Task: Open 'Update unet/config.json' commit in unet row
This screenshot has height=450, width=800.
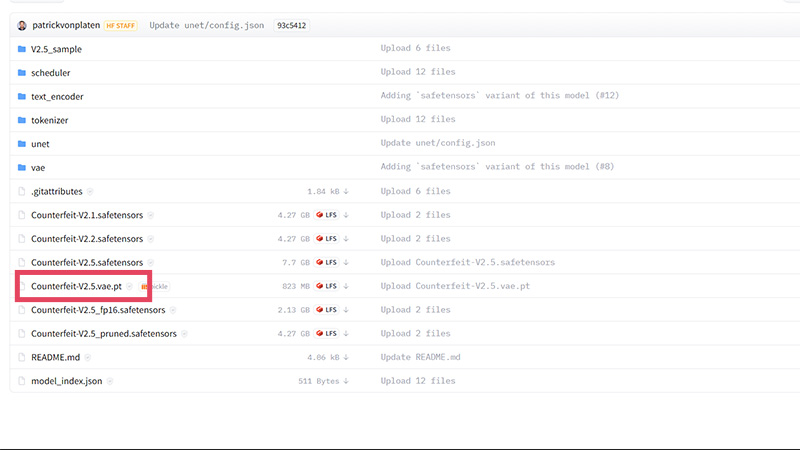Action: click(x=438, y=143)
